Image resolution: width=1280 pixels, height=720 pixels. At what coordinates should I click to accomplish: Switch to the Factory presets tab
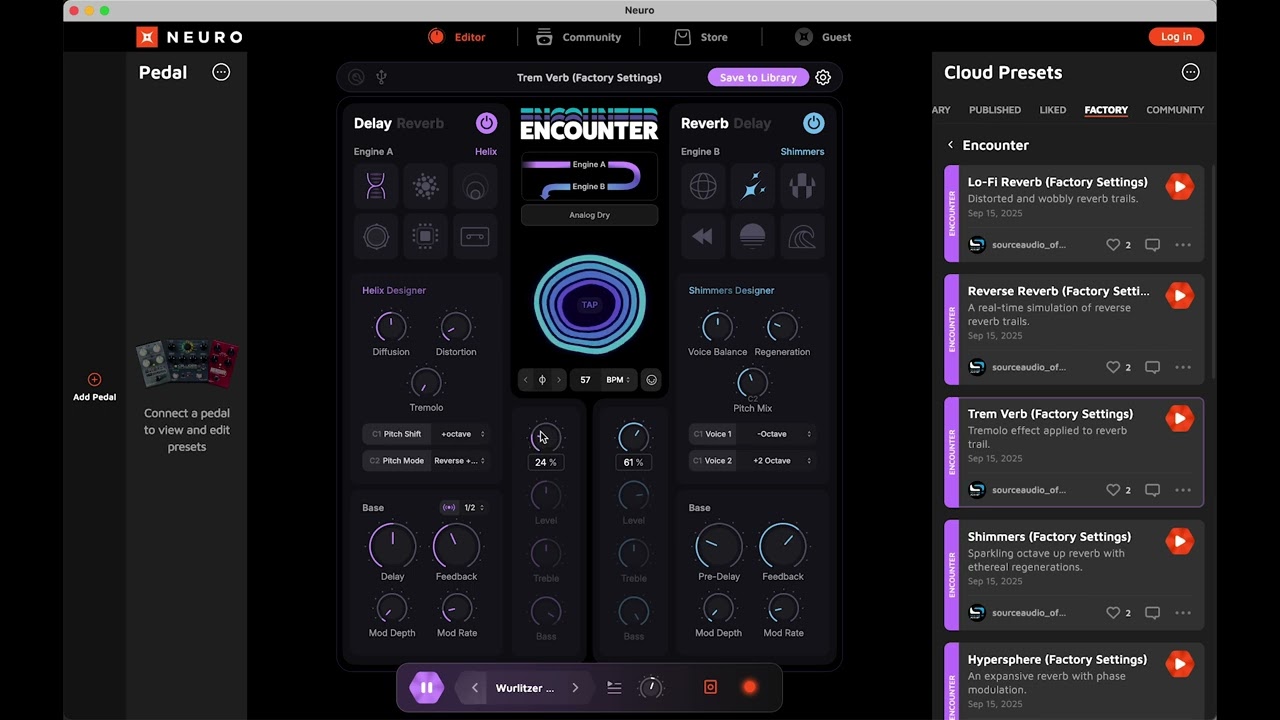point(1106,110)
